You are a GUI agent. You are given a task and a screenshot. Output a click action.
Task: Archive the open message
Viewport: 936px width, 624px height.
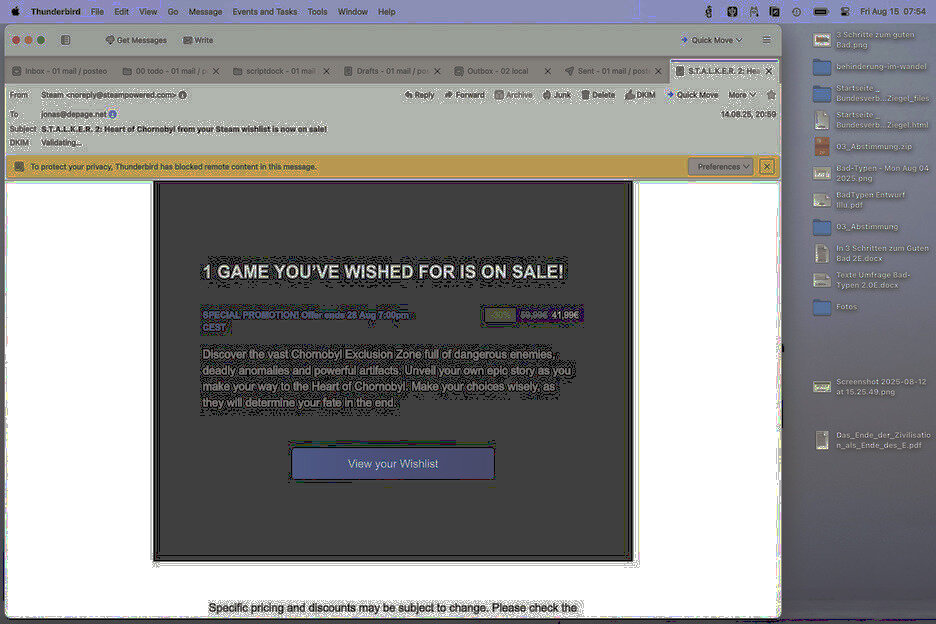[513, 95]
